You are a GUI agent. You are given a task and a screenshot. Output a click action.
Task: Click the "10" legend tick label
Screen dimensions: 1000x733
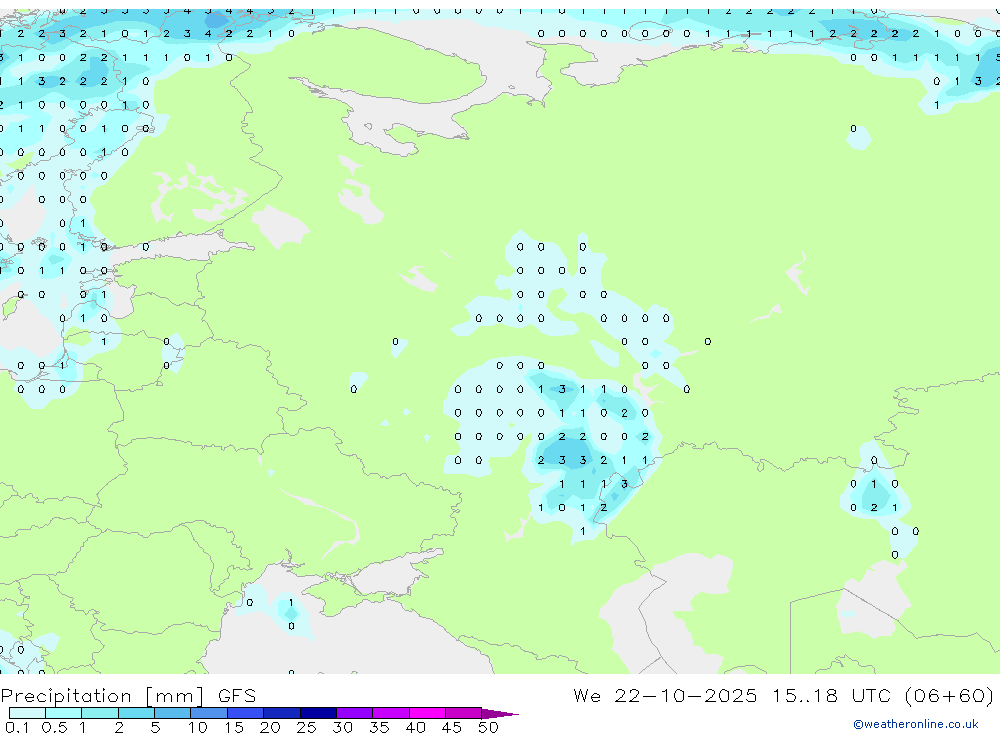click(x=198, y=727)
